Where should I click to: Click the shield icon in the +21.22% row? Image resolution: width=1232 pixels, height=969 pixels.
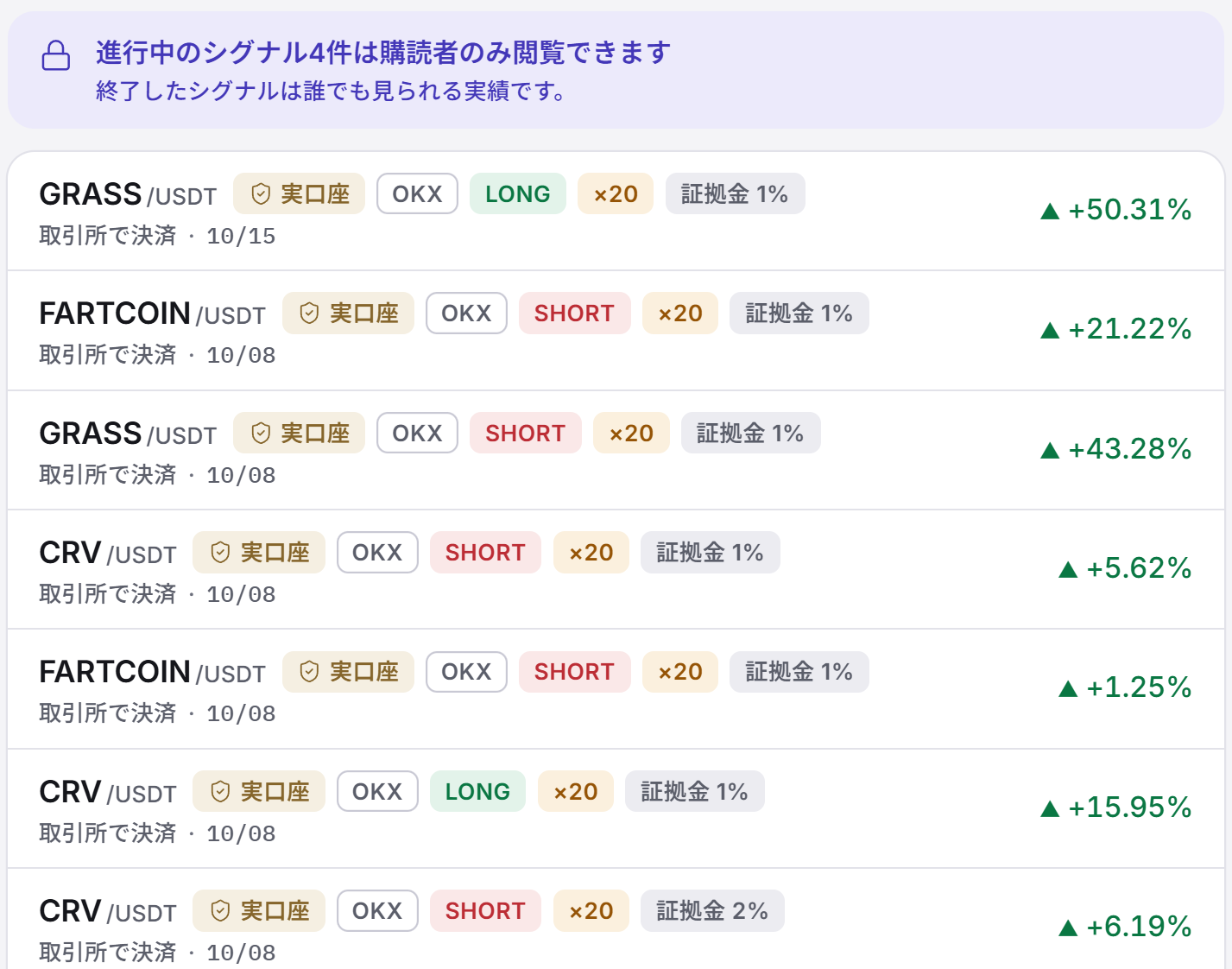click(x=309, y=313)
